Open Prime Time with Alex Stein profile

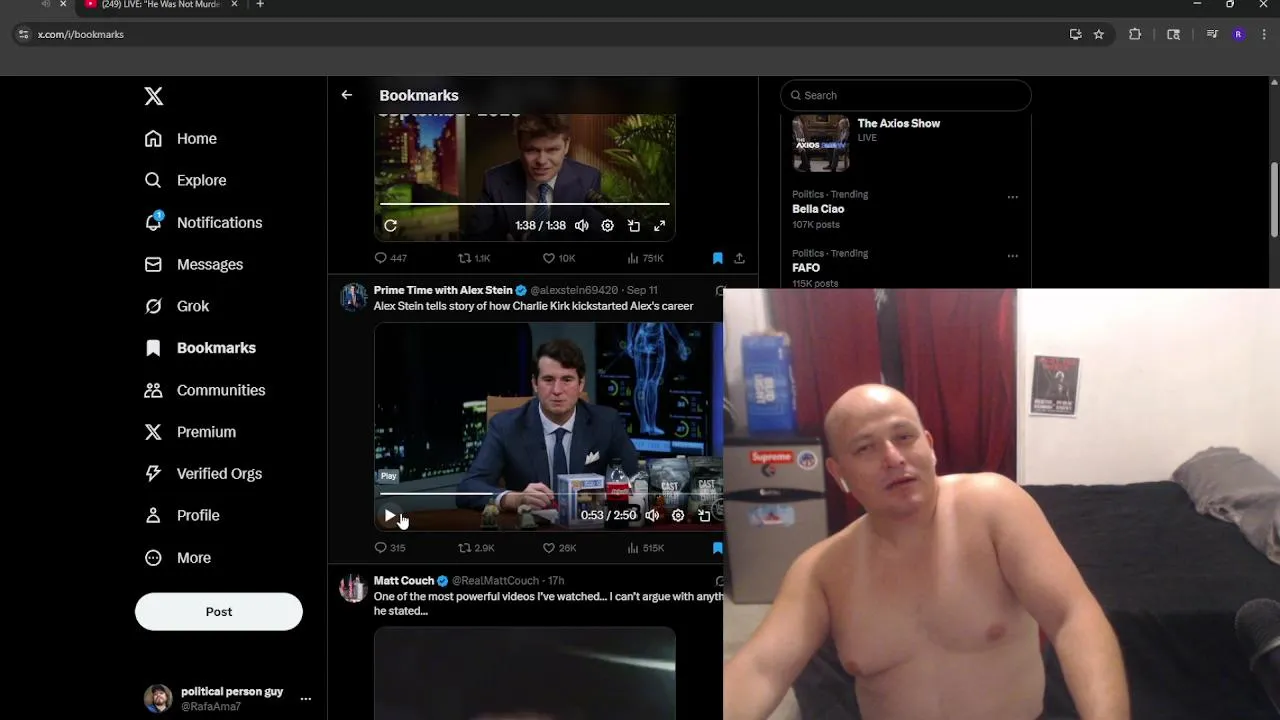(x=443, y=290)
